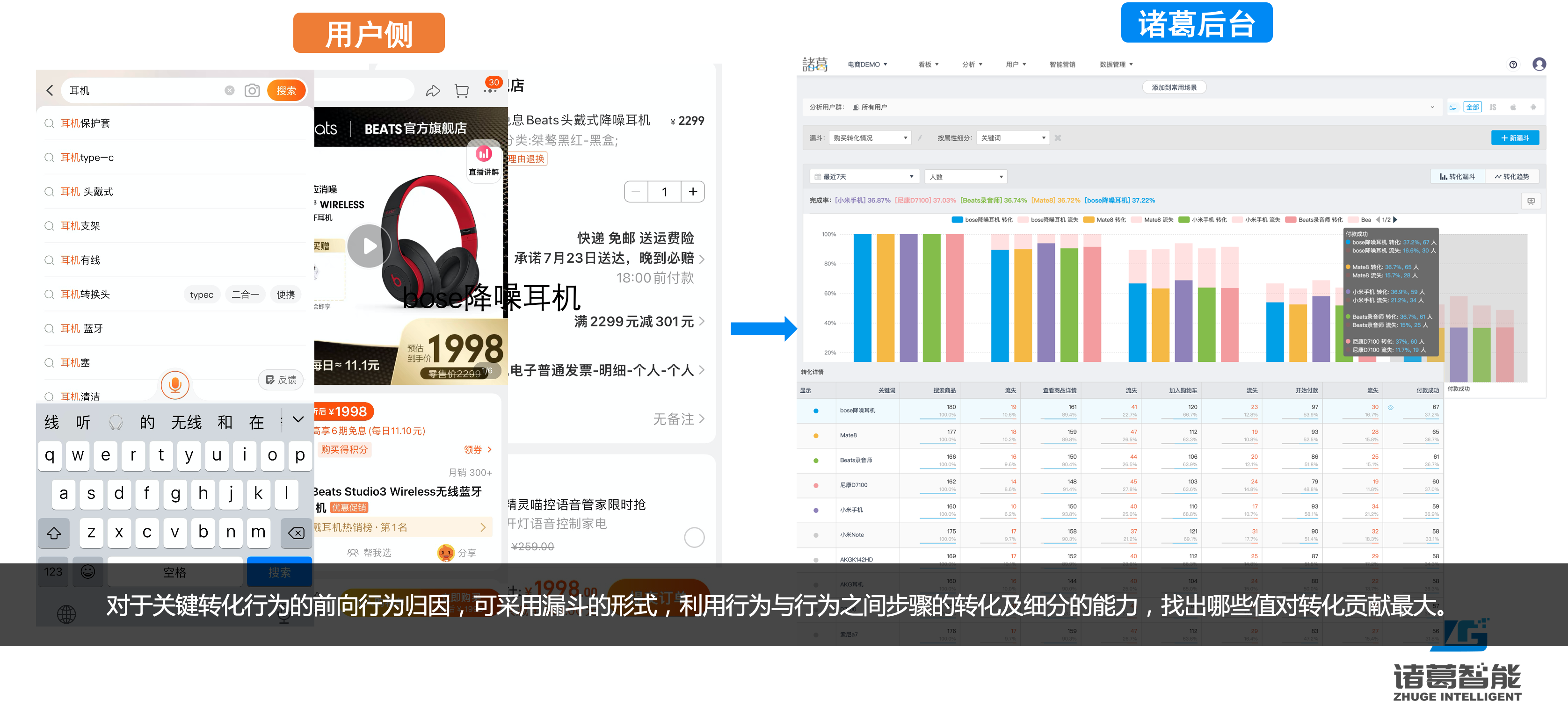Click the yellow color dot beside Mate8
This screenshot has height=706, width=1568.
pos(816,436)
